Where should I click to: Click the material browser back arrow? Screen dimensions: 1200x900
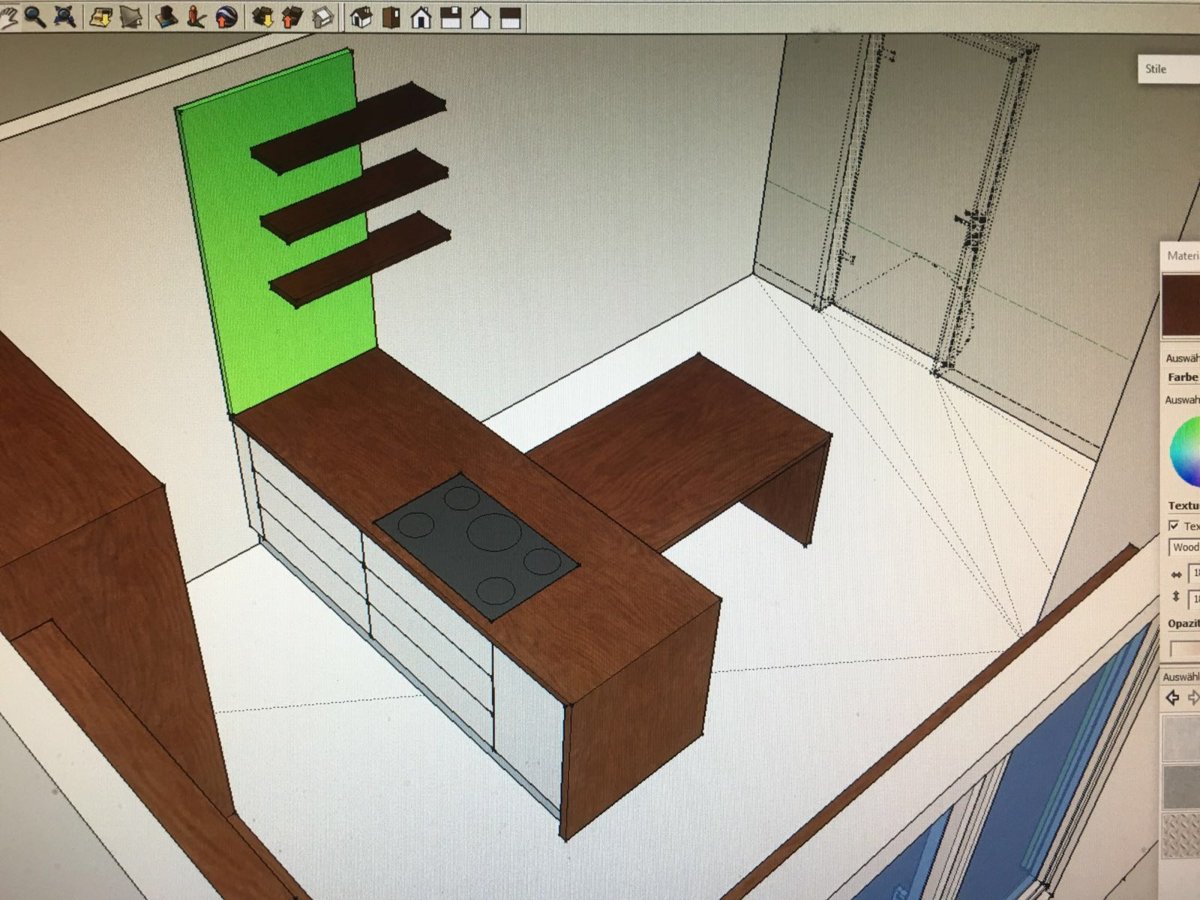point(1172,697)
